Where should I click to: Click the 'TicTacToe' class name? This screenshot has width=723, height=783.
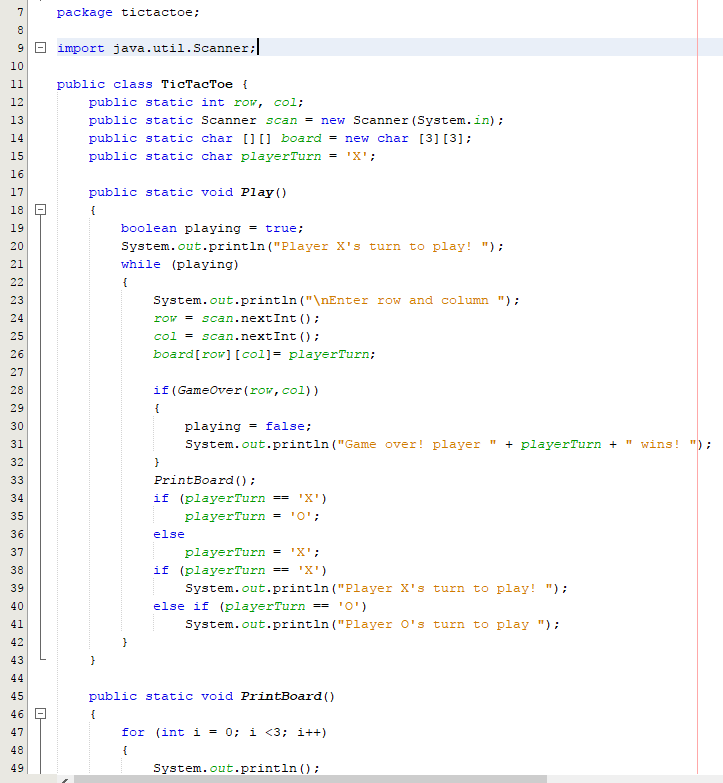pos(197,84)
